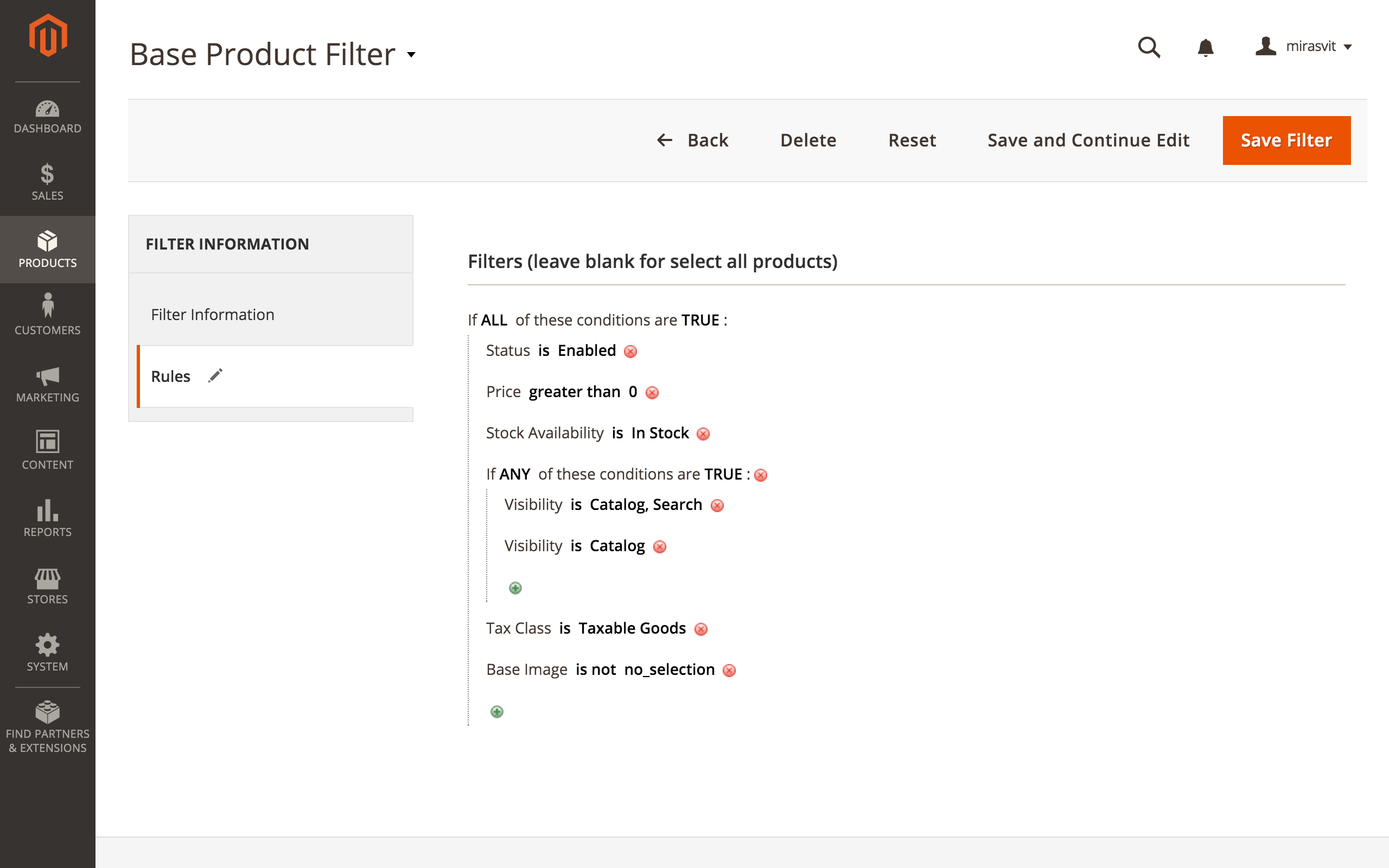Expand the Filter Information section

(212, 314)
